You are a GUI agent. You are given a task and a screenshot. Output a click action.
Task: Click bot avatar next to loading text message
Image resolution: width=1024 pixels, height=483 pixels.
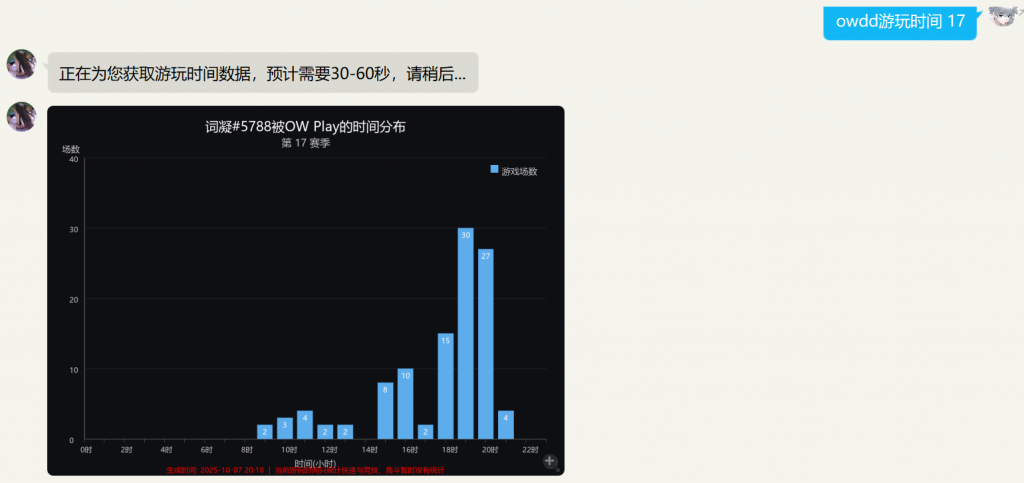[21, 65]
